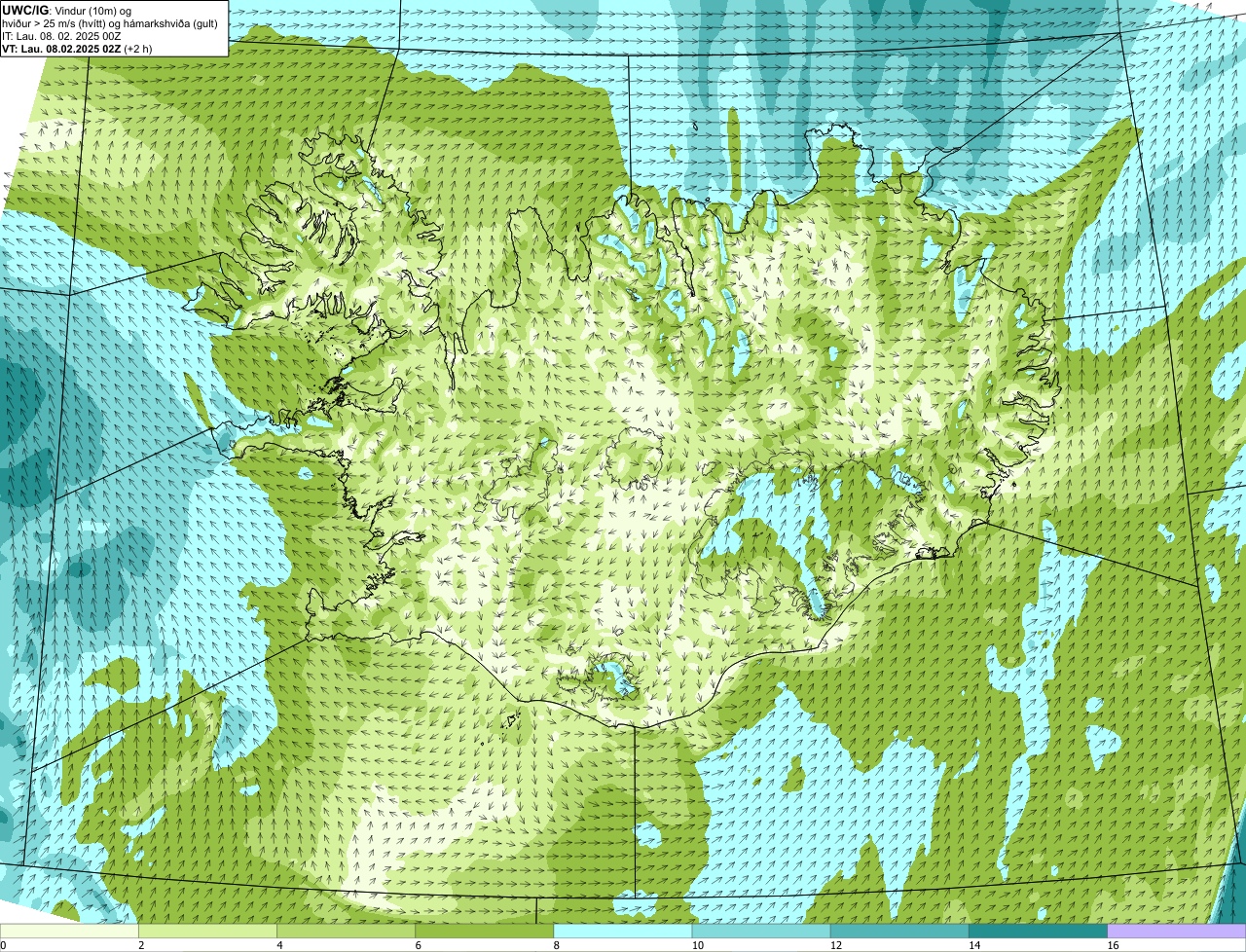This screenshot has height=952, width=1246.
Task: Click the '14' tick label on the color scale
Action: (x=973, y=945)
